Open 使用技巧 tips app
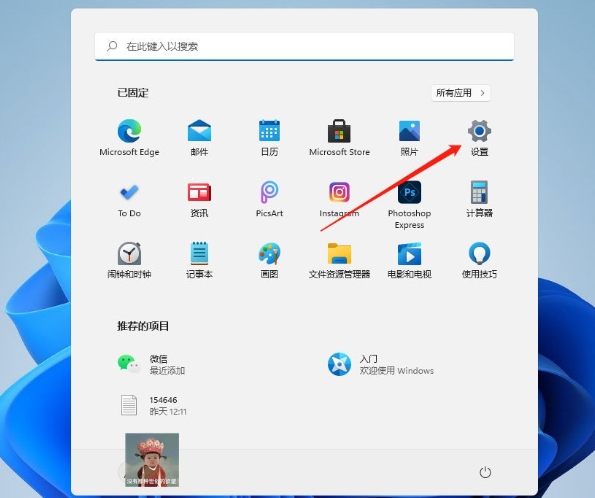This screenshot has width=595, height=498. coord(479,260)
